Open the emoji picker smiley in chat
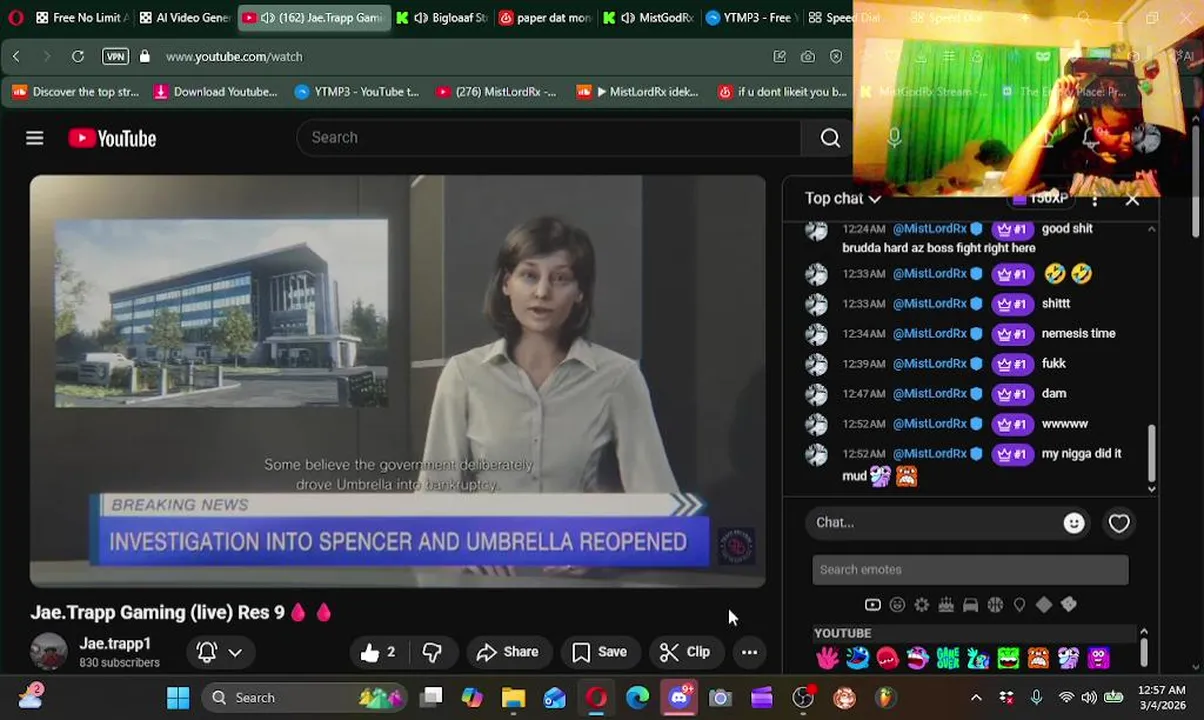1204x720 pixels. (x=1074, y=523)
